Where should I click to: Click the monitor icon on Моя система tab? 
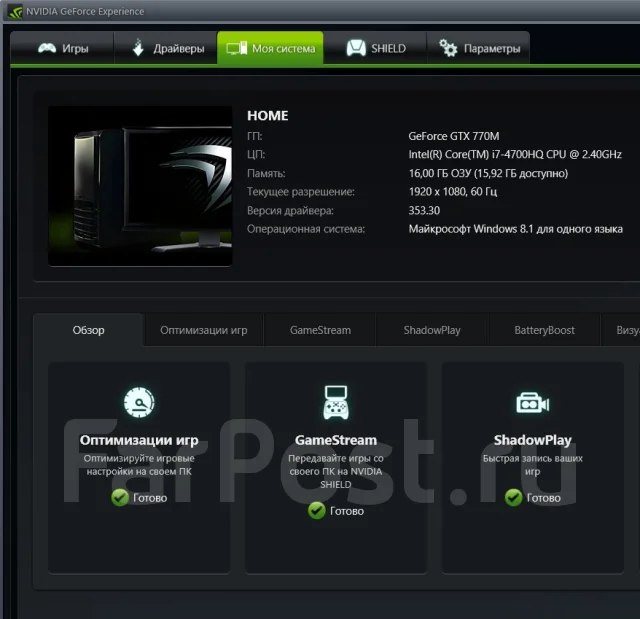point(237,48)
